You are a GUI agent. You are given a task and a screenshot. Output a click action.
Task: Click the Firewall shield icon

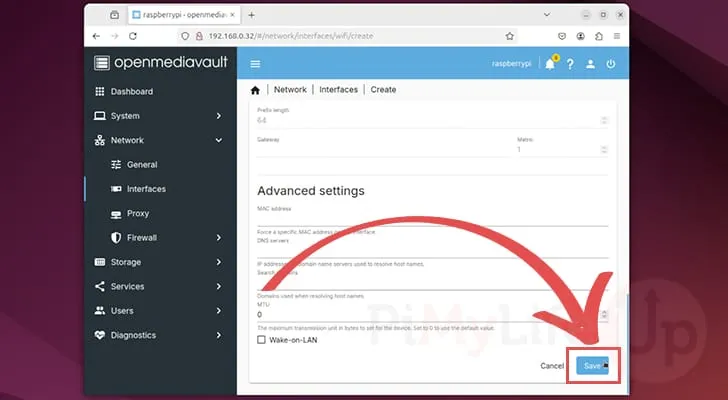[x=116, y=238]
